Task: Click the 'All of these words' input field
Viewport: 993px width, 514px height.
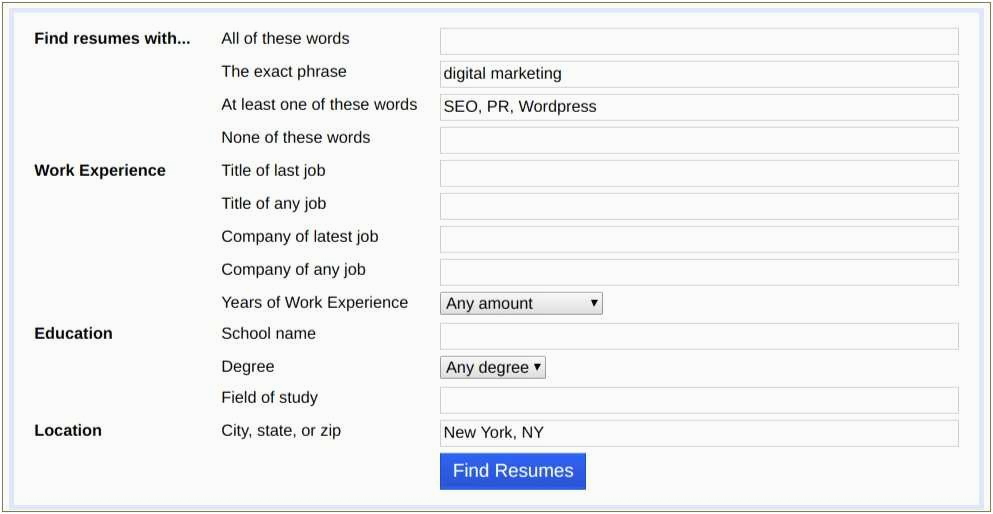Action: [x=699, y=41]
